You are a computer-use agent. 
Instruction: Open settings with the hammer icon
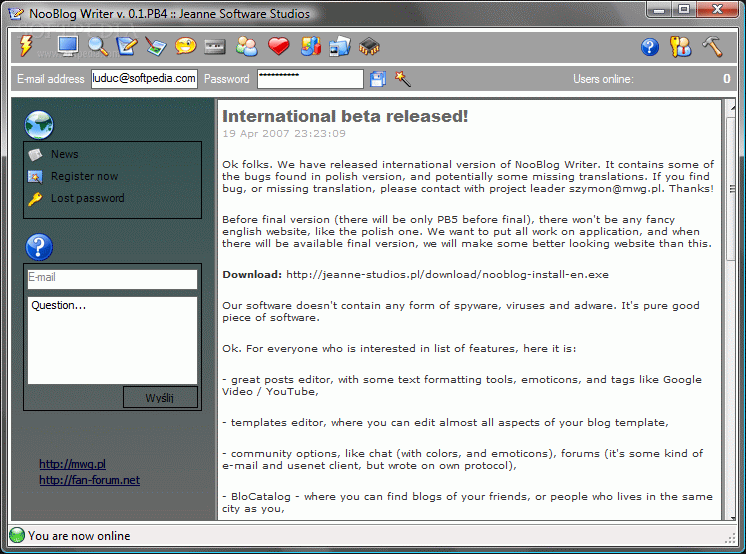(x=712, y=47)
